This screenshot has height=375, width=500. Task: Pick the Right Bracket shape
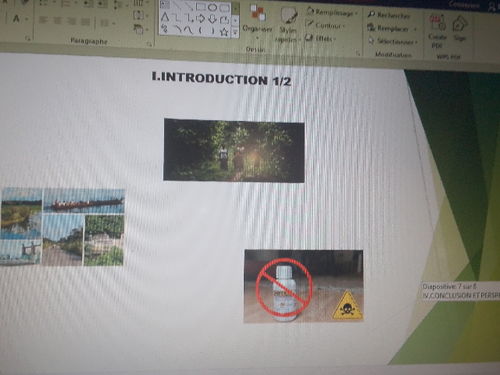213,31
